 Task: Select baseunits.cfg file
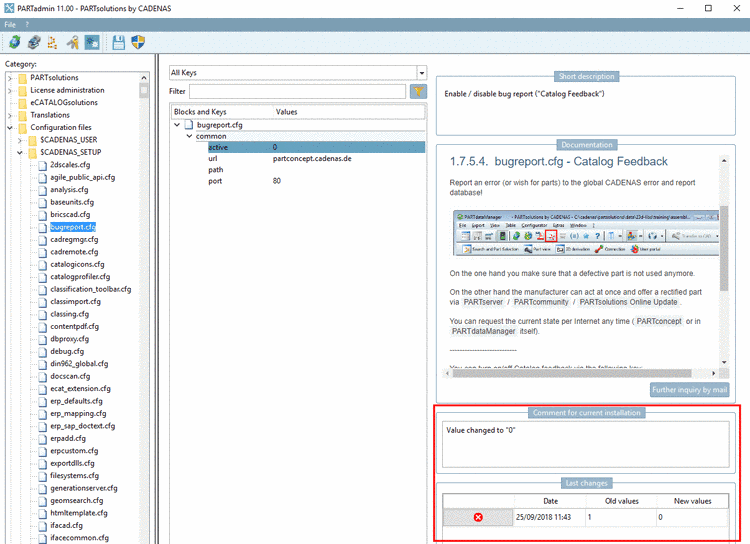(72, 202)
